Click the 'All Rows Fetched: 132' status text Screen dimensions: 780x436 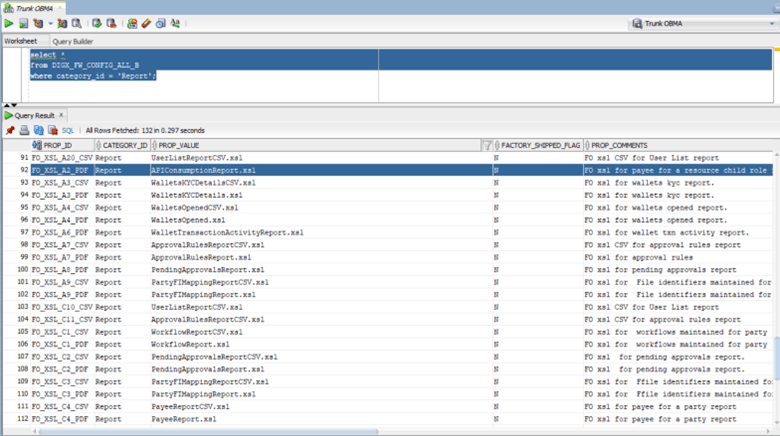coord(119,130)
